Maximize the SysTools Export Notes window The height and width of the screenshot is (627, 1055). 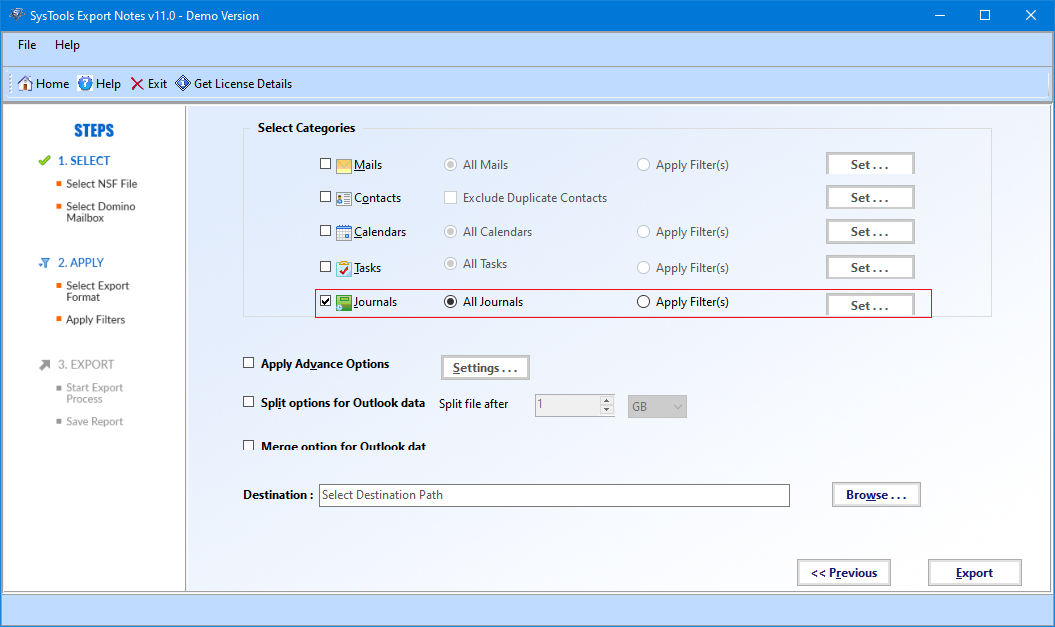point(984,15)
